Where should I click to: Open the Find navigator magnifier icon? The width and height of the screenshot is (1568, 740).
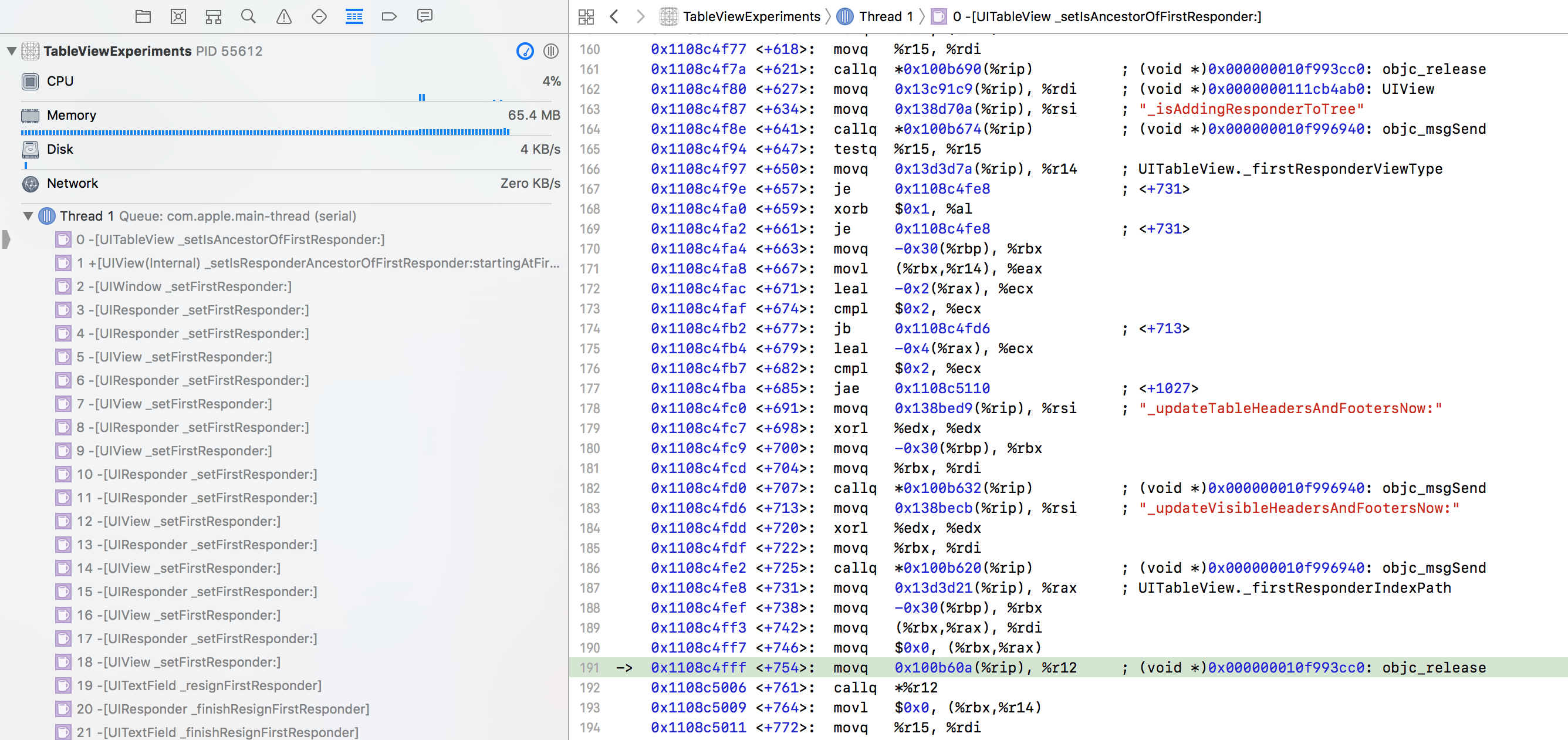[x=248, y=16]
